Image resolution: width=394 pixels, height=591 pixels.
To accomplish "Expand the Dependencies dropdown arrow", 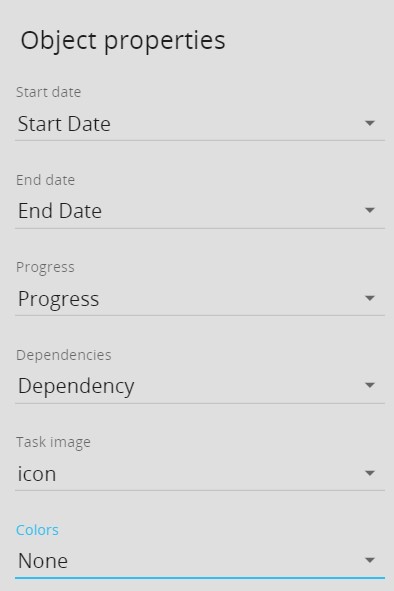I will (x=370, y=385).
